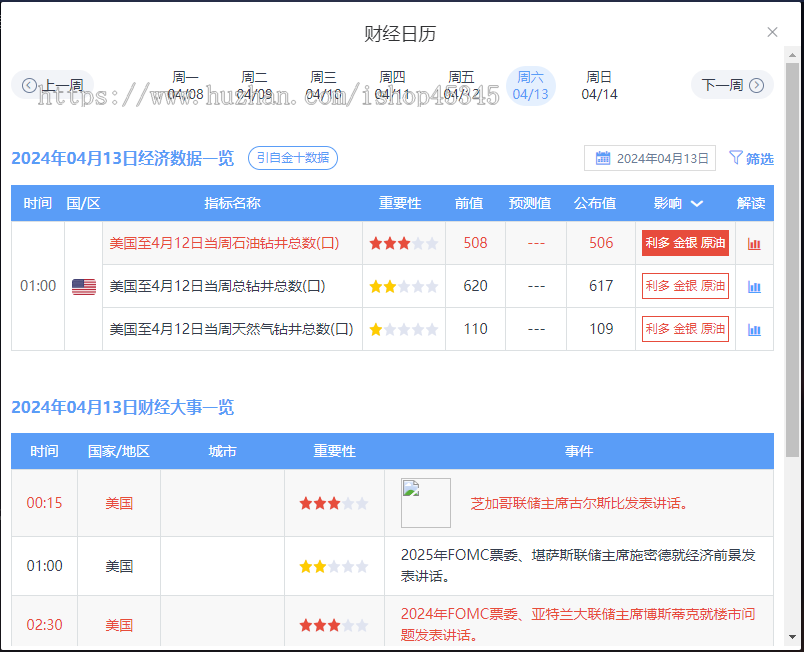Viewport: 804px width, 652px height.
Task: Open the 2024年04月13日 date picker field
Action: [650, 158]
